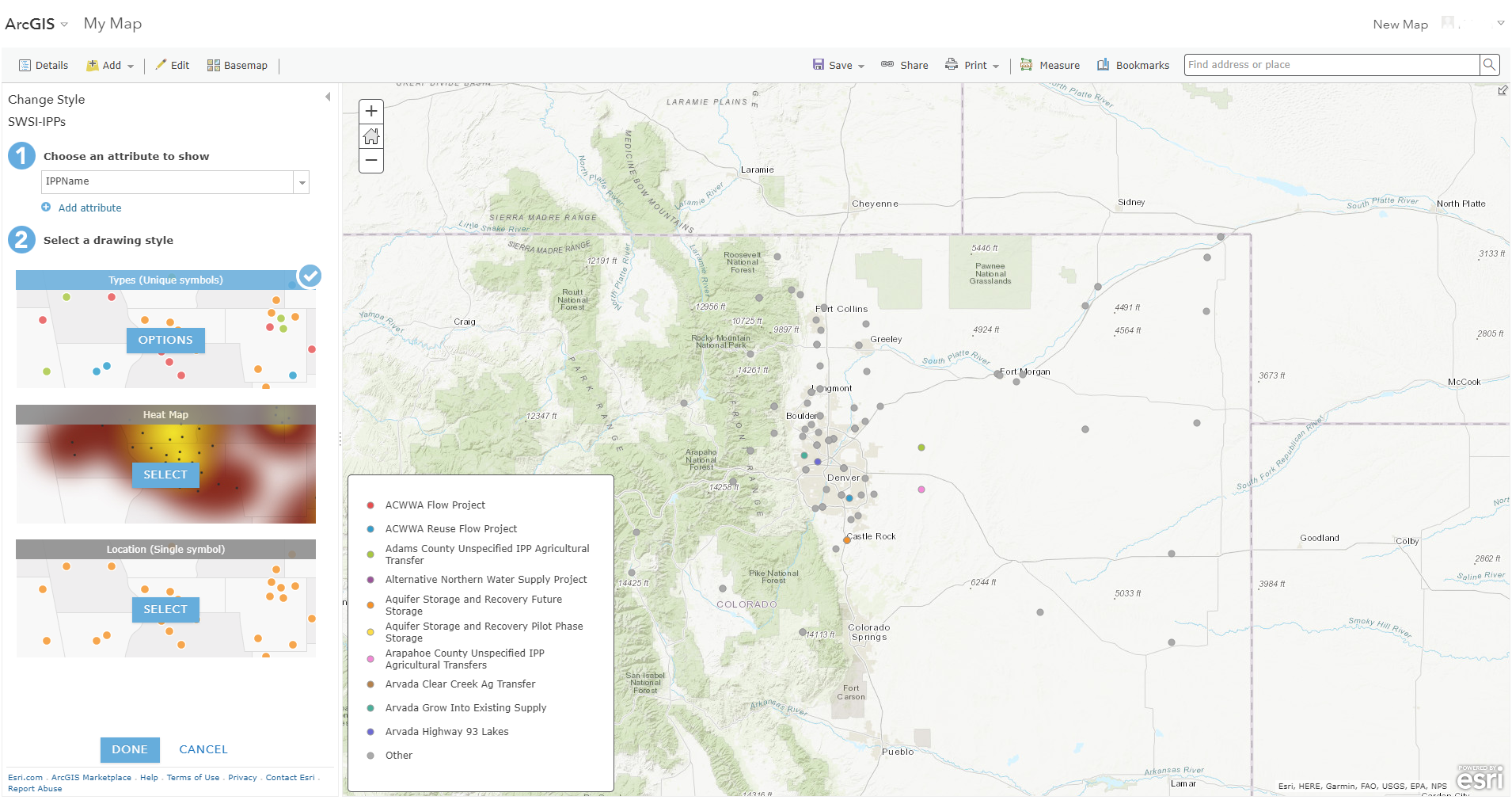Click the selected checkmark on Types style

(x=310, y=276)
